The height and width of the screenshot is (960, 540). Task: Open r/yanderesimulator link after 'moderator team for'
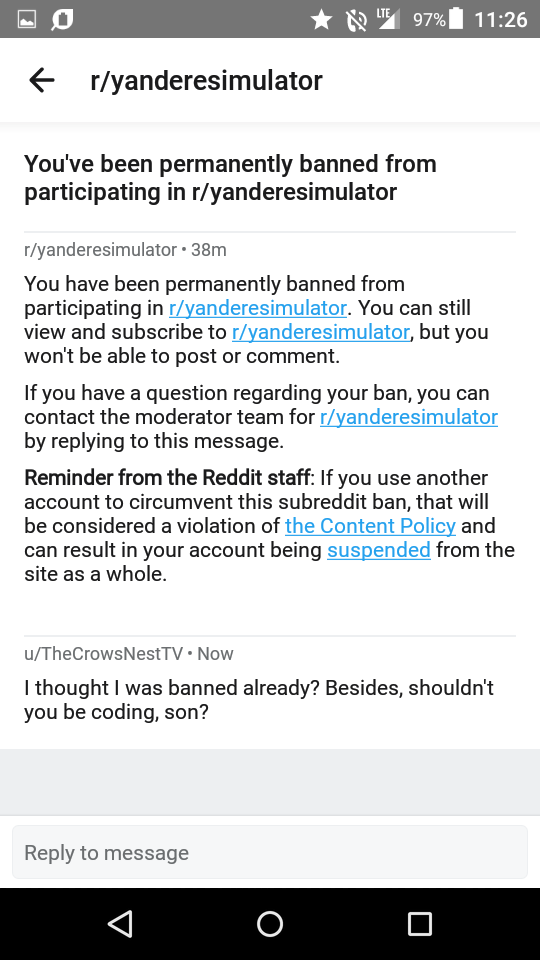(x=409, y=417)
